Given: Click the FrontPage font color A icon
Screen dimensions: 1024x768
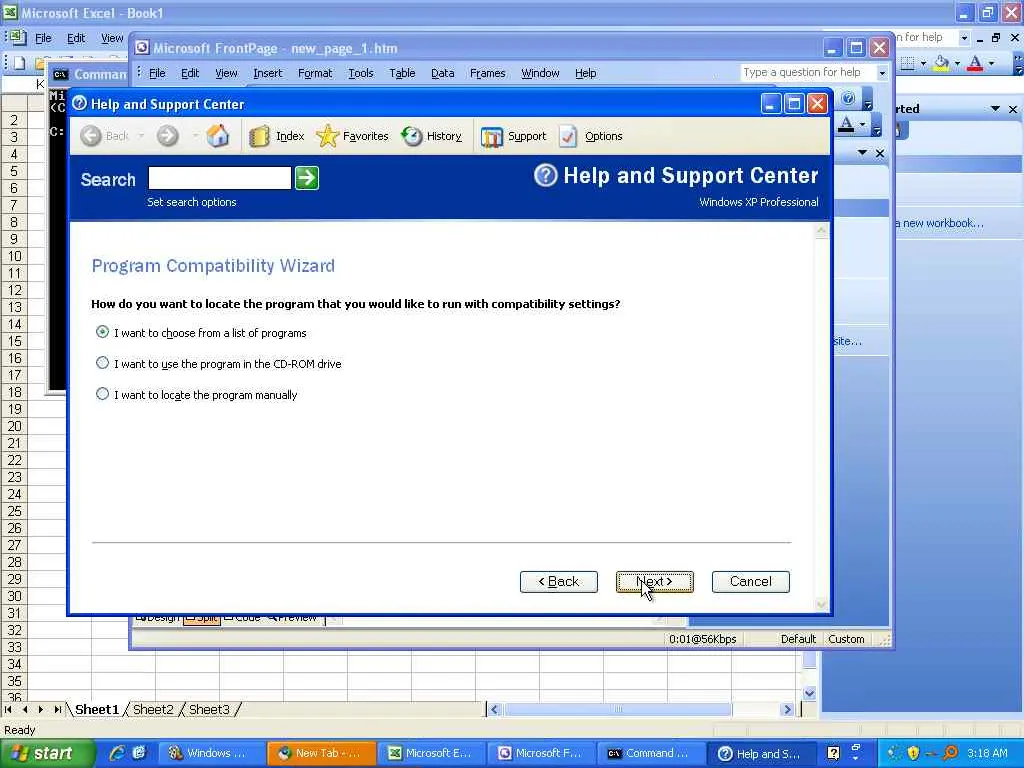Looking at the screenshot, I should (x=846, y=124).
